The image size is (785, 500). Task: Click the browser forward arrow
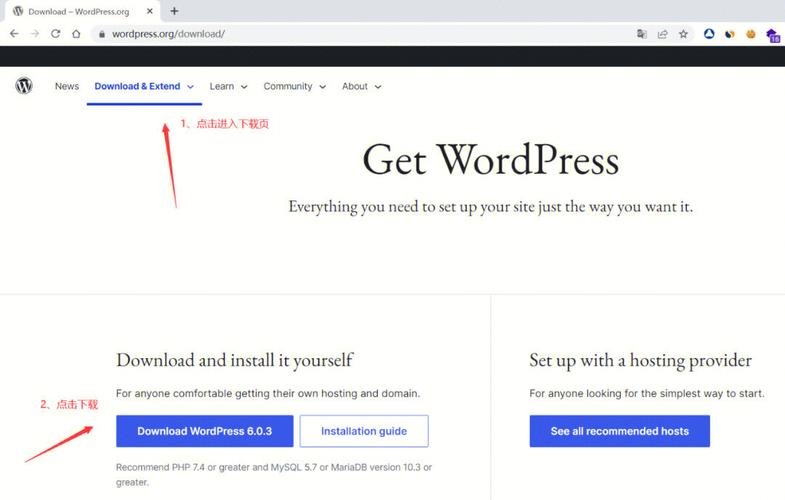[35, 34]
